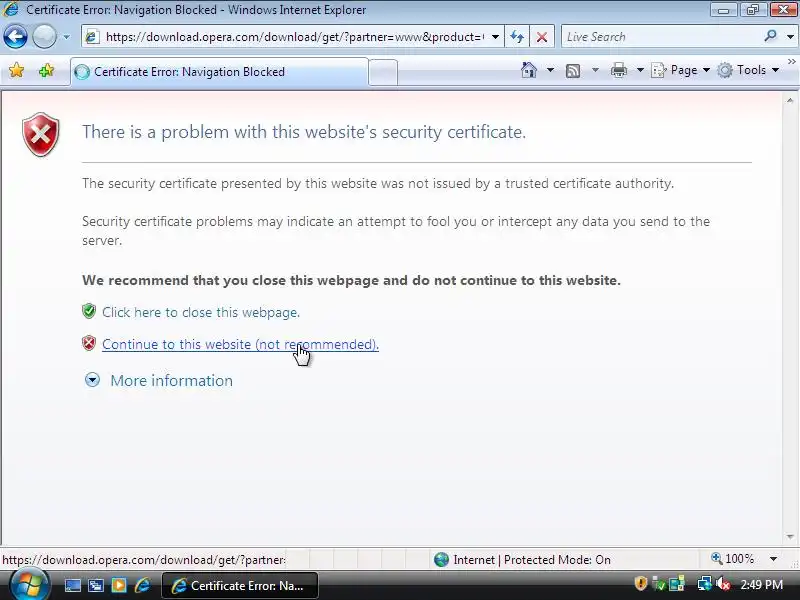This screenshot has width=800, height=600.
Task: Launch Internet Explorer from quick launch
Action: point(142,585)
